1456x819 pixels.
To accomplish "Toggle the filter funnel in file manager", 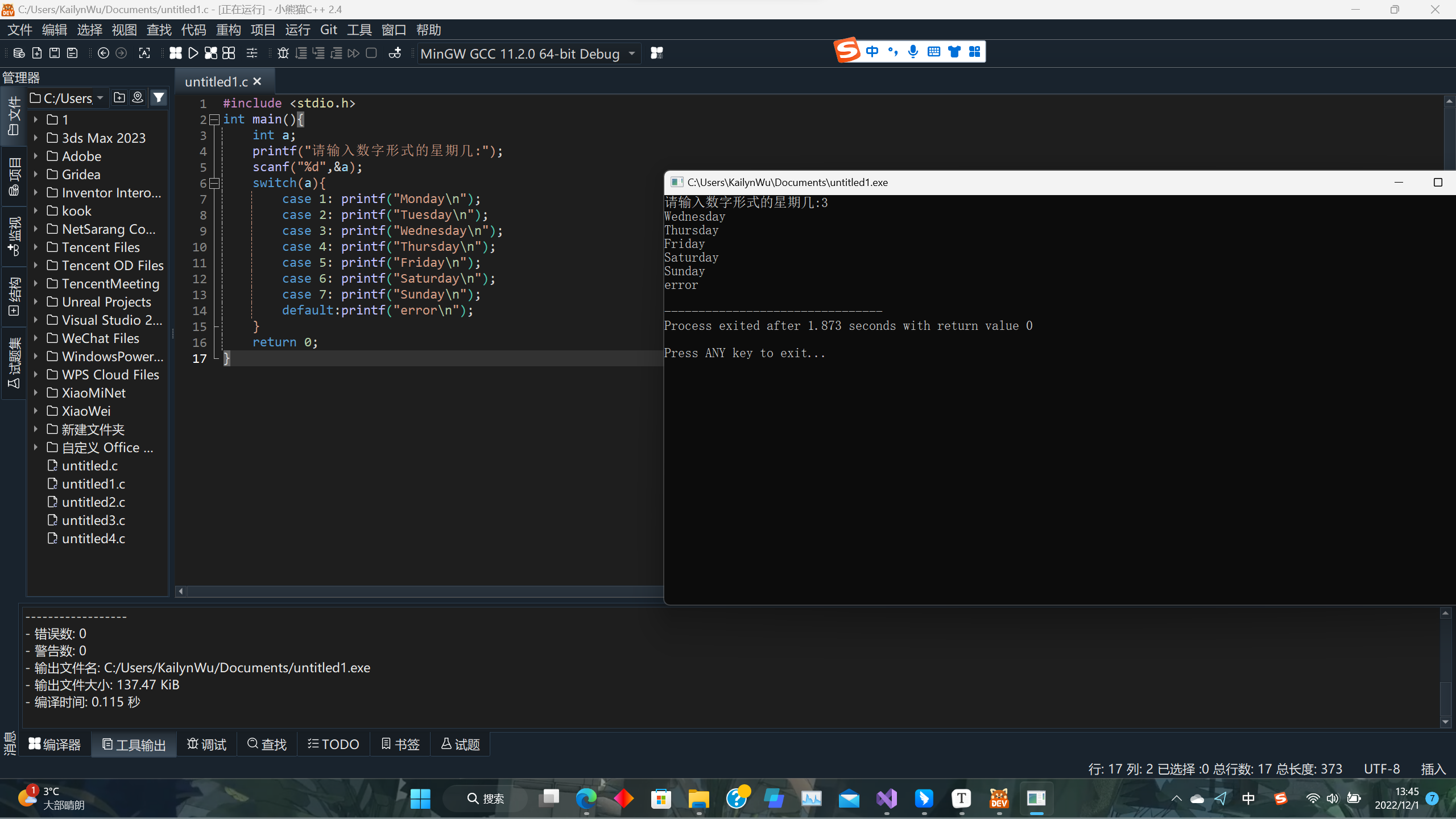I will click(159, 98).
